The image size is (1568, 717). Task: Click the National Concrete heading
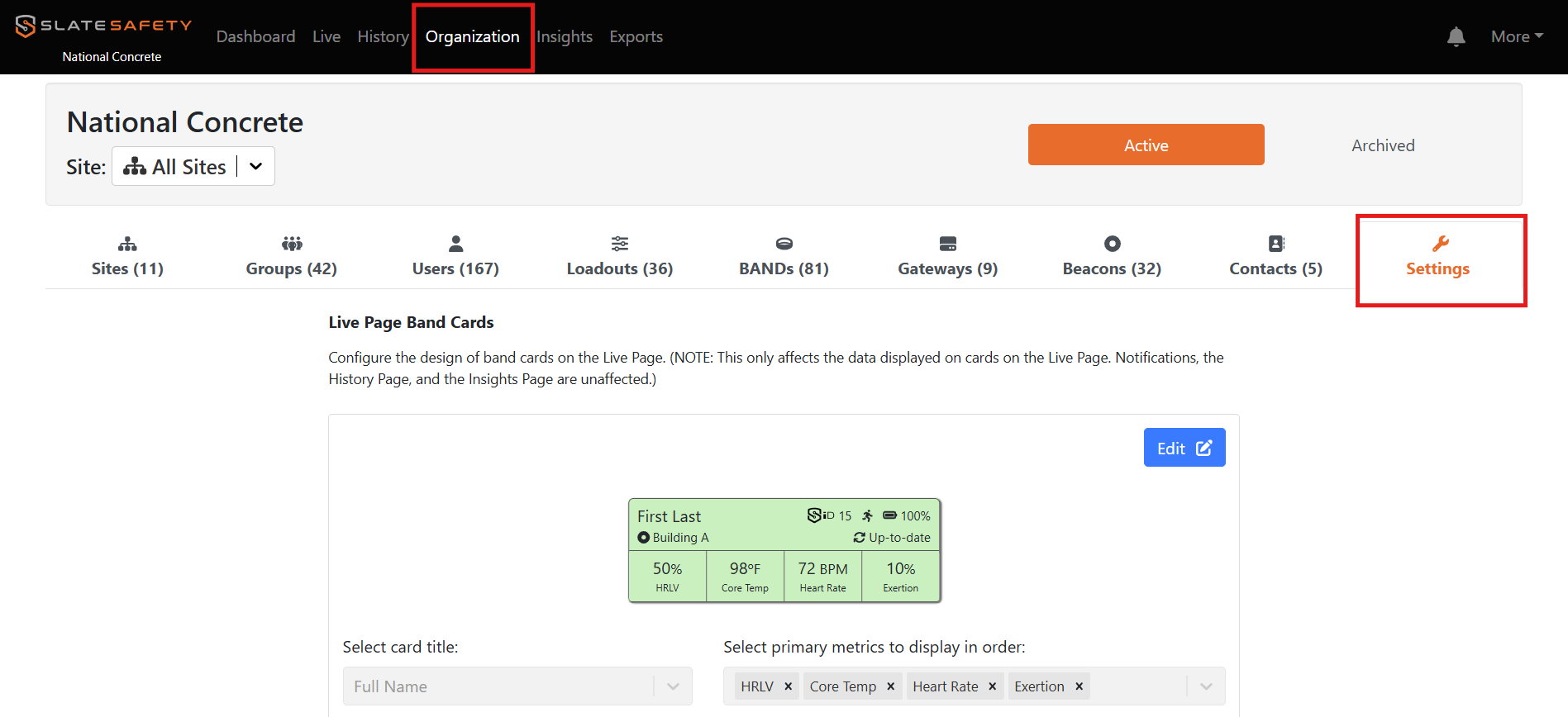point(185,122)
